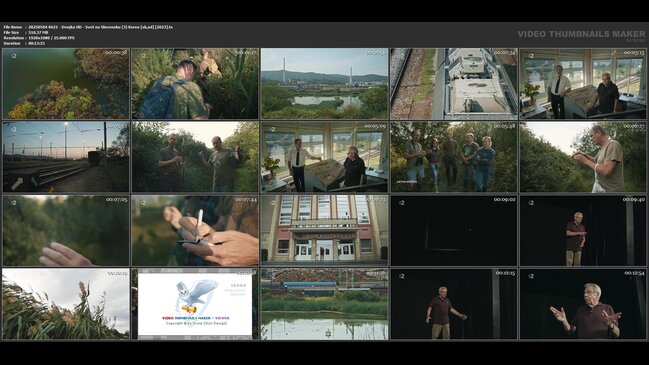Click the Video Thumbnails Maker watermark

point(581,35)
